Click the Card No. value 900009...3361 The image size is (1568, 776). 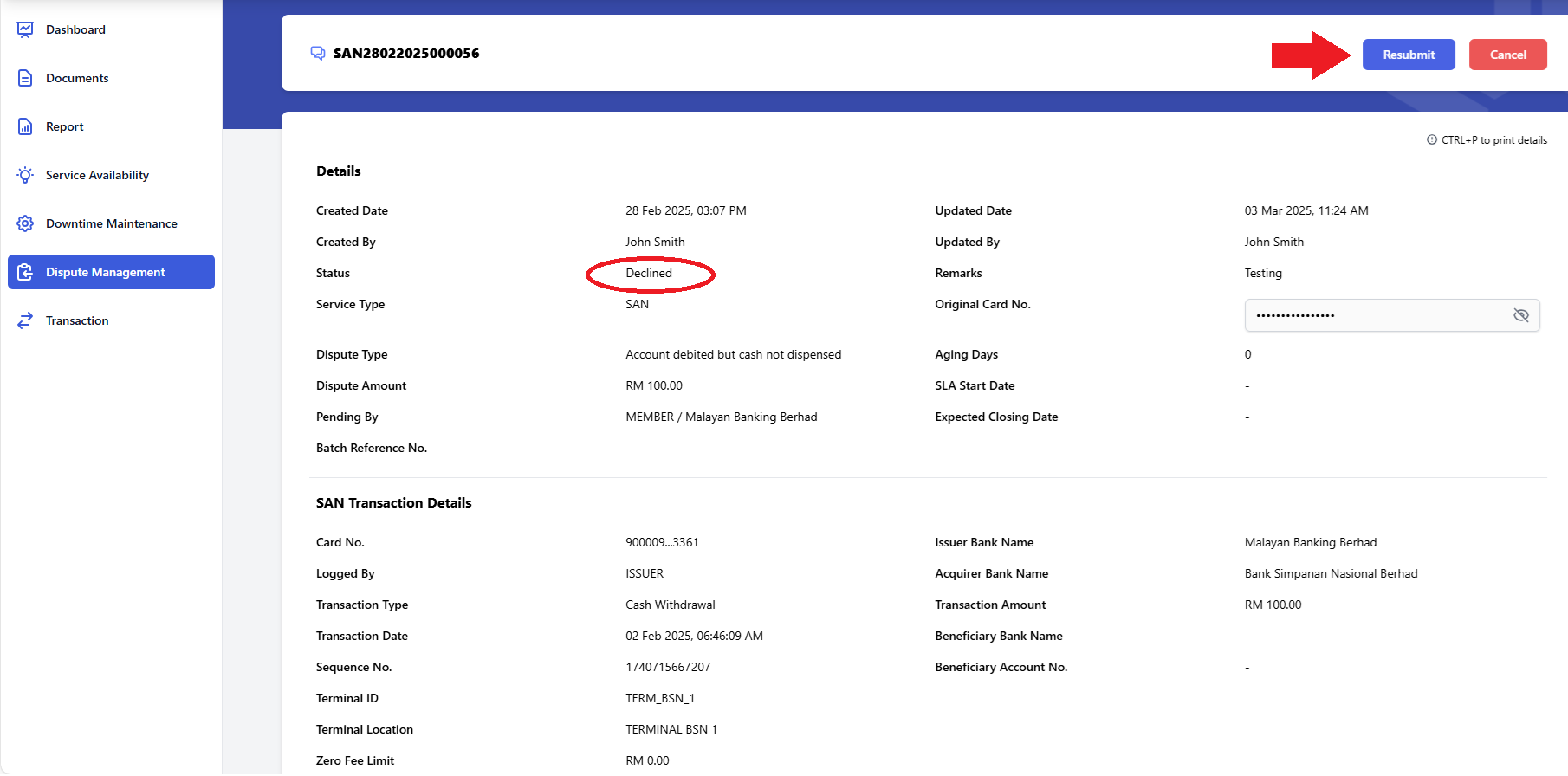[662, 542]
